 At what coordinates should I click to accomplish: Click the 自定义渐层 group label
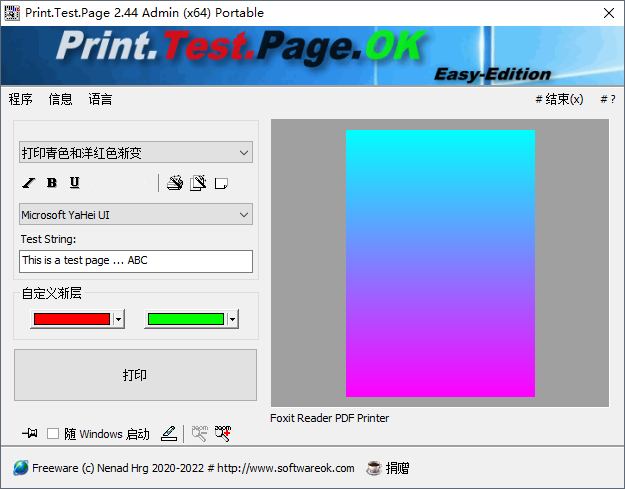(x=51, y=293)
